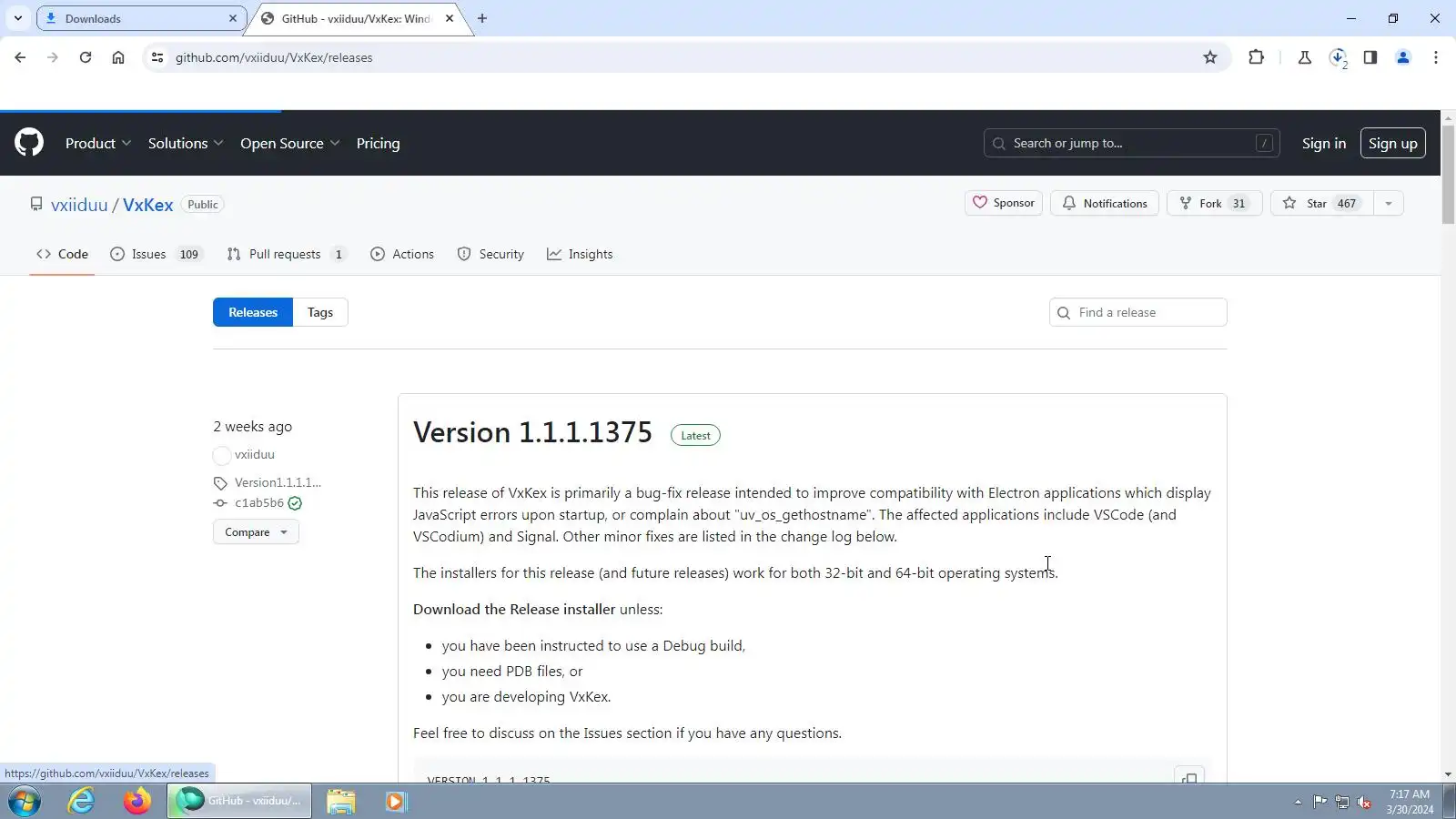Screen dimensions: 1456x819
Task: Open the Chrome Labs flask icon
Action: pyautogui.click(x=1305, y=57)
